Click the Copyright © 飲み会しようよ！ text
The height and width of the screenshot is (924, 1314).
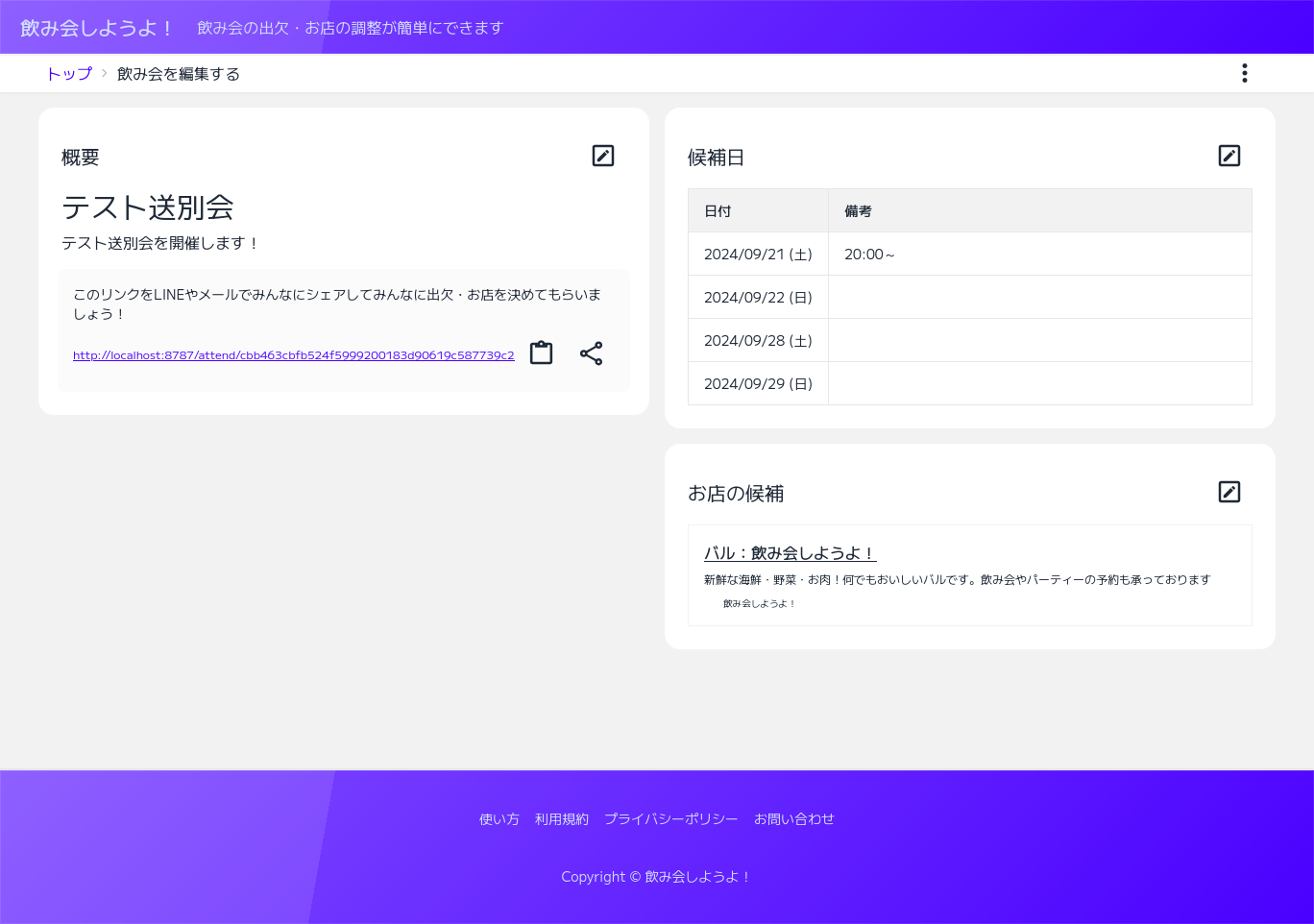657,877
